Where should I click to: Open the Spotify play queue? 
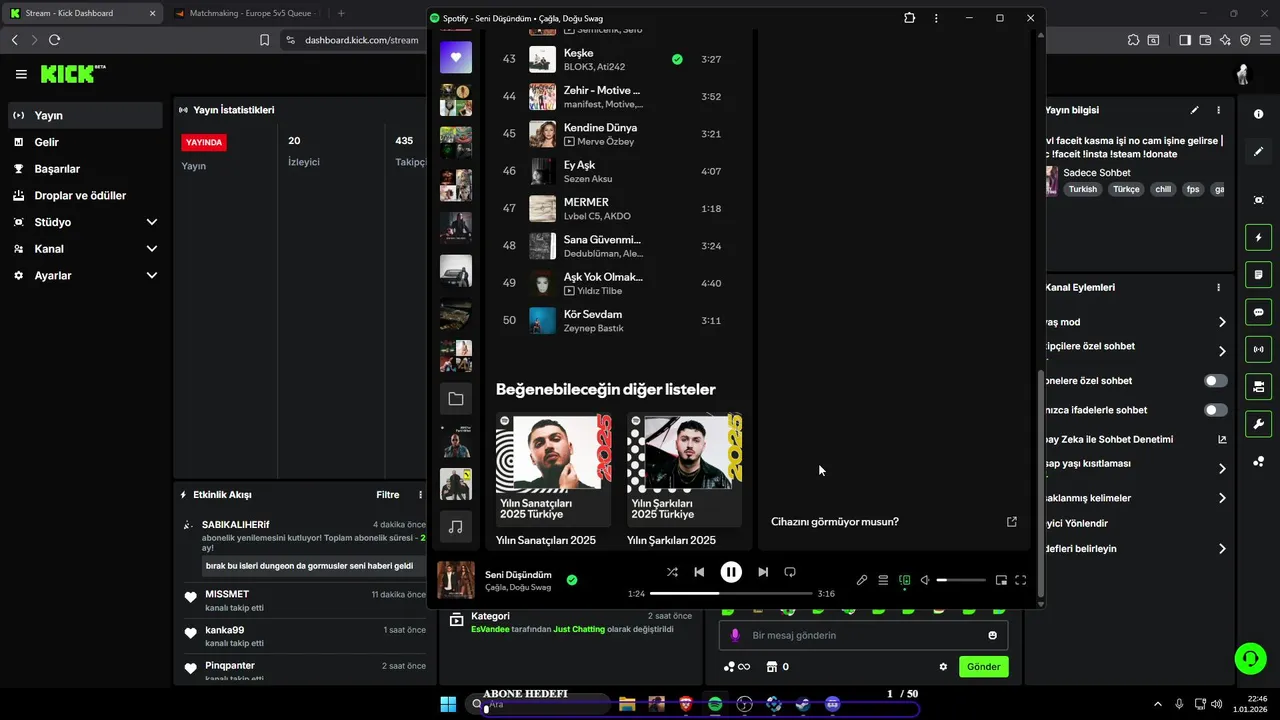(x=883, y=580)
